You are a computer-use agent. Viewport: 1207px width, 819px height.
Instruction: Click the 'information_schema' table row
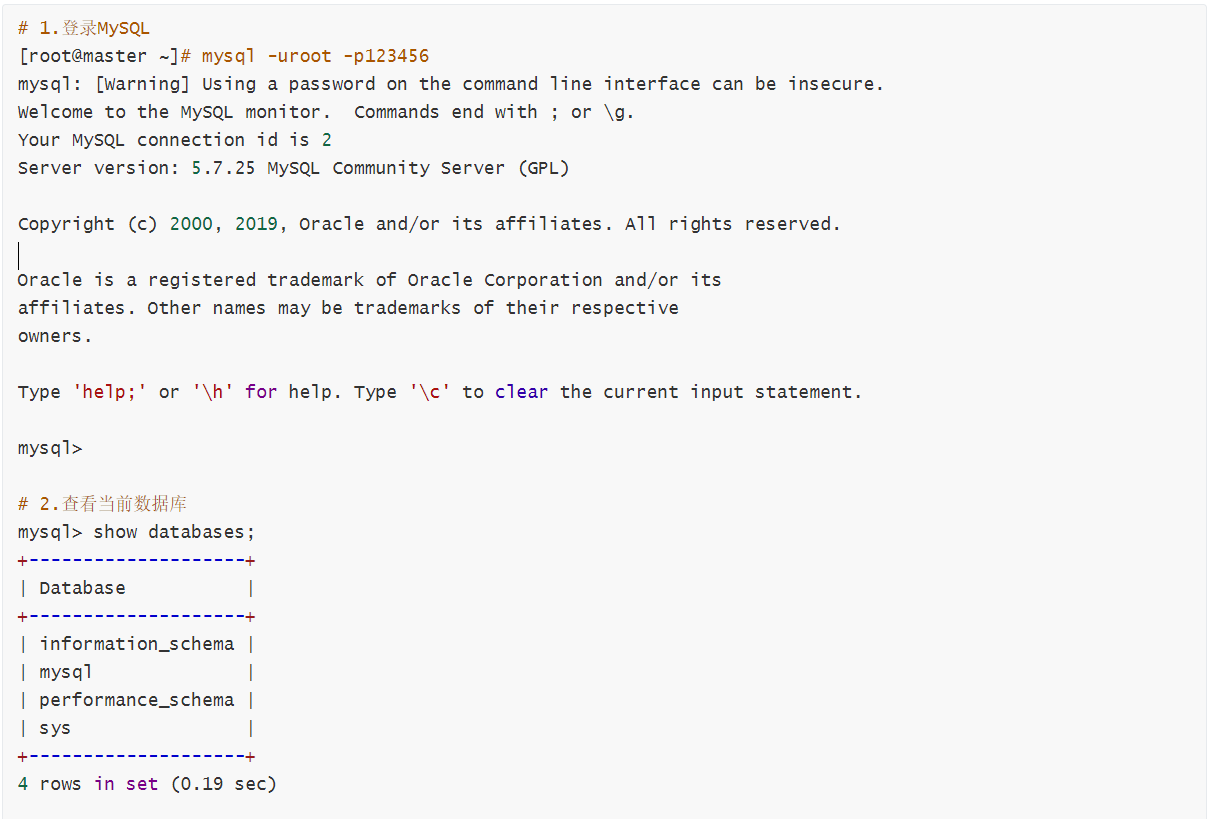coord(136,644)
